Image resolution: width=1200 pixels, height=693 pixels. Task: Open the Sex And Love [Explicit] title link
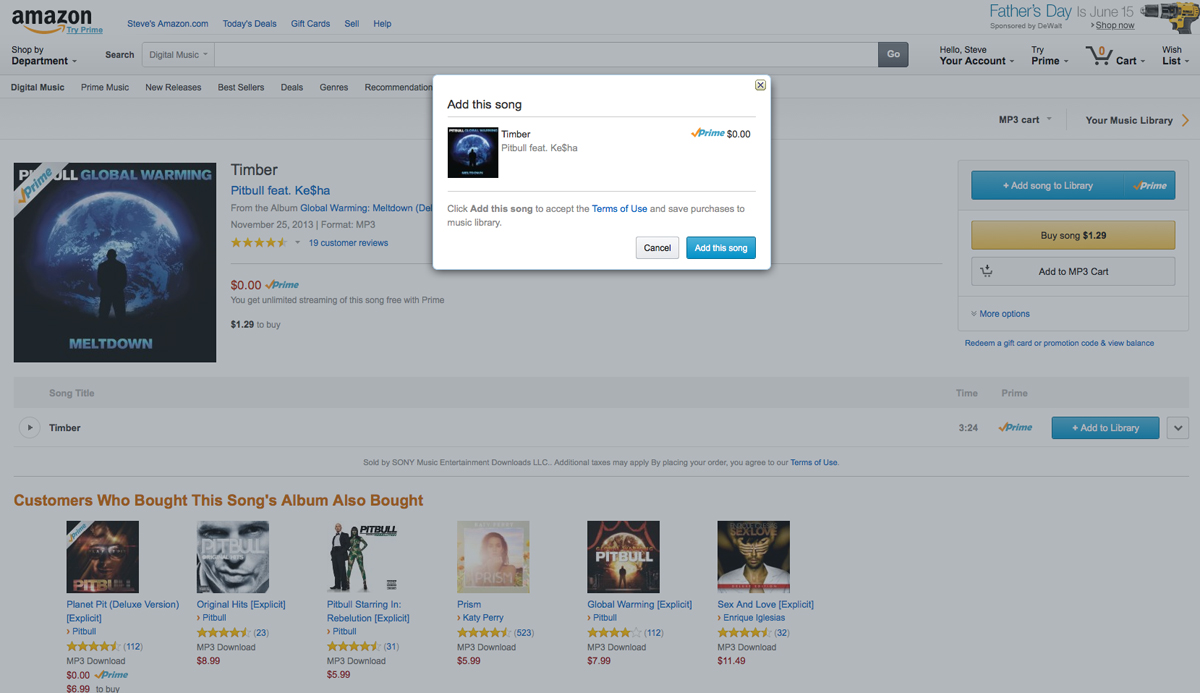coord(765,605)
